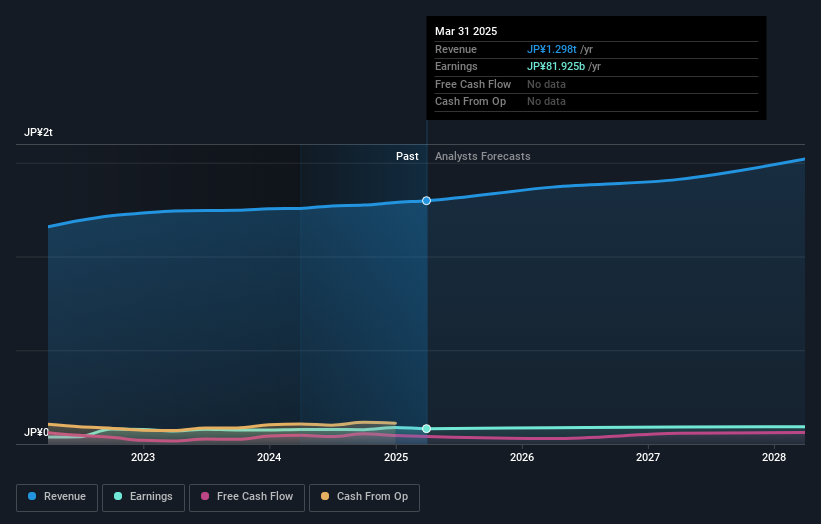
Task: Toggle the Free Cash Flow legend series
Action: tap(247, 497)
